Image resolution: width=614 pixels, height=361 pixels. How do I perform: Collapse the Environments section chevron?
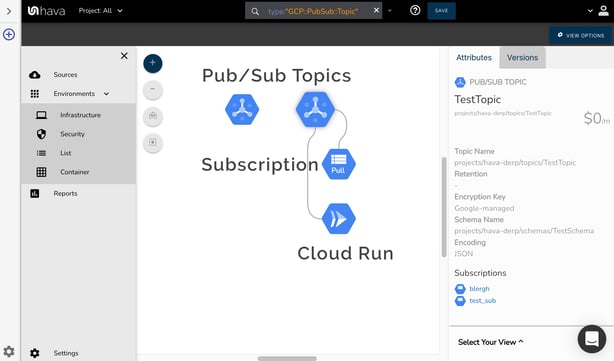tap(107, 94)
